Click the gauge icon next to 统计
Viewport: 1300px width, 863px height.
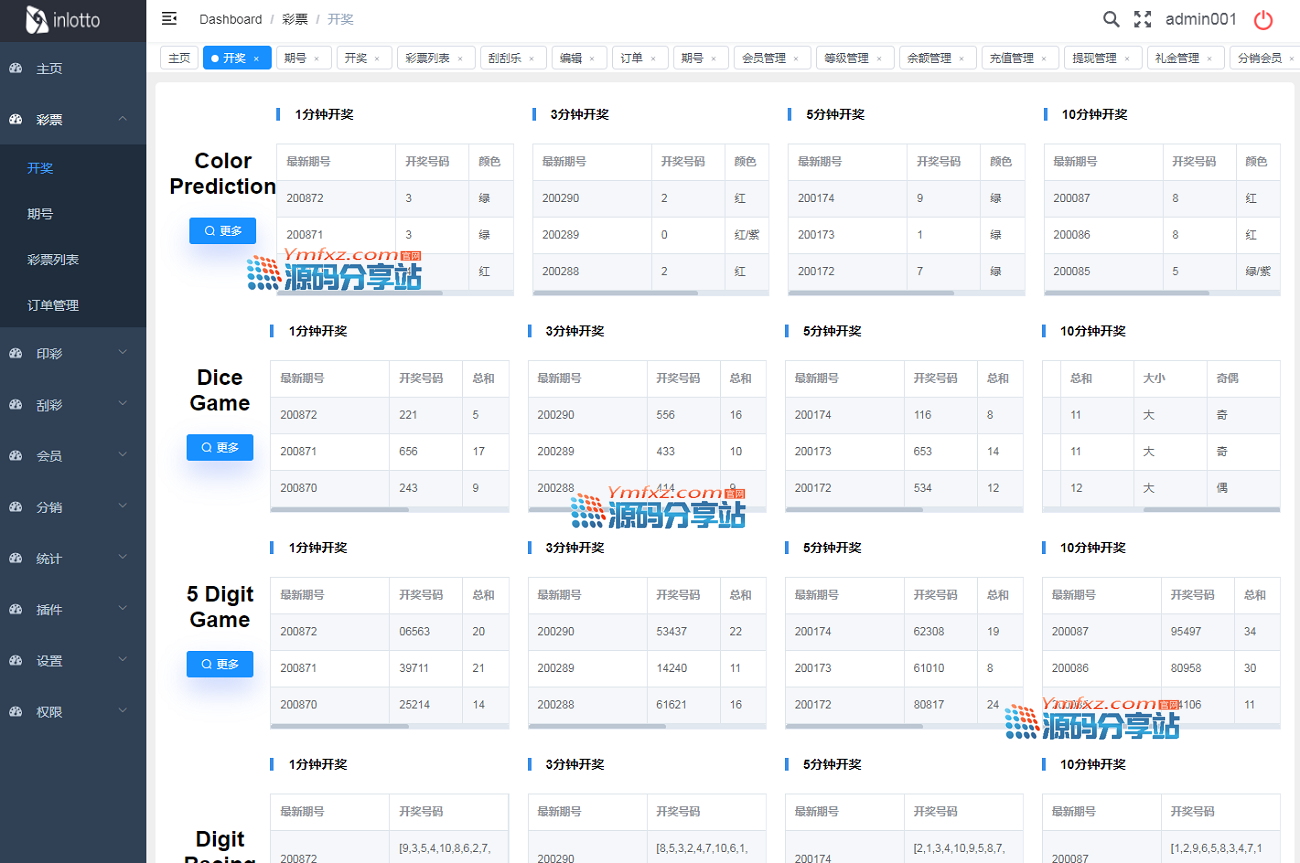16,559
